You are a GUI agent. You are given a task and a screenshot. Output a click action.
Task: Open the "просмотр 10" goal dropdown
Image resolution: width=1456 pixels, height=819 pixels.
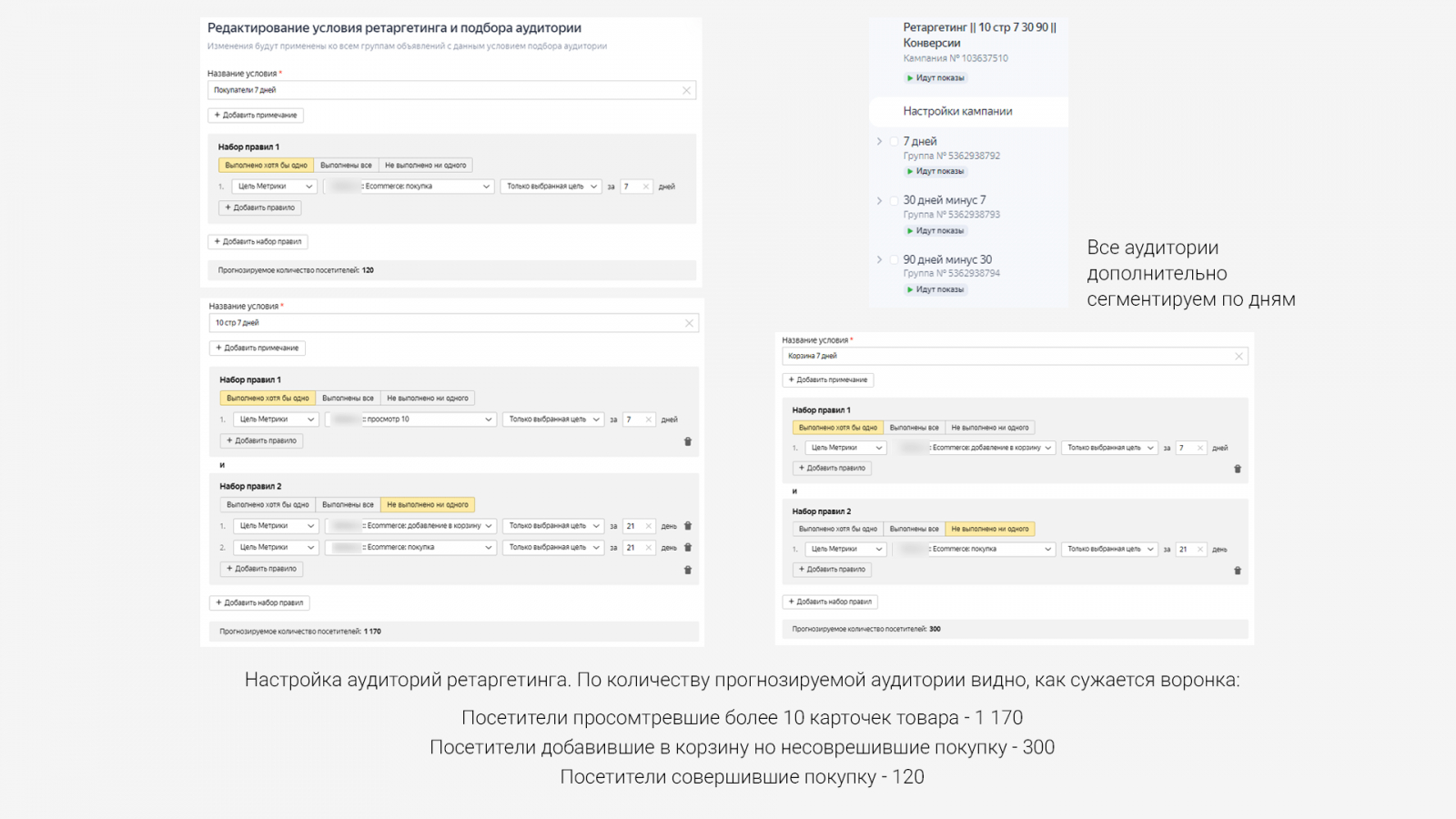(x=410, y=420)
